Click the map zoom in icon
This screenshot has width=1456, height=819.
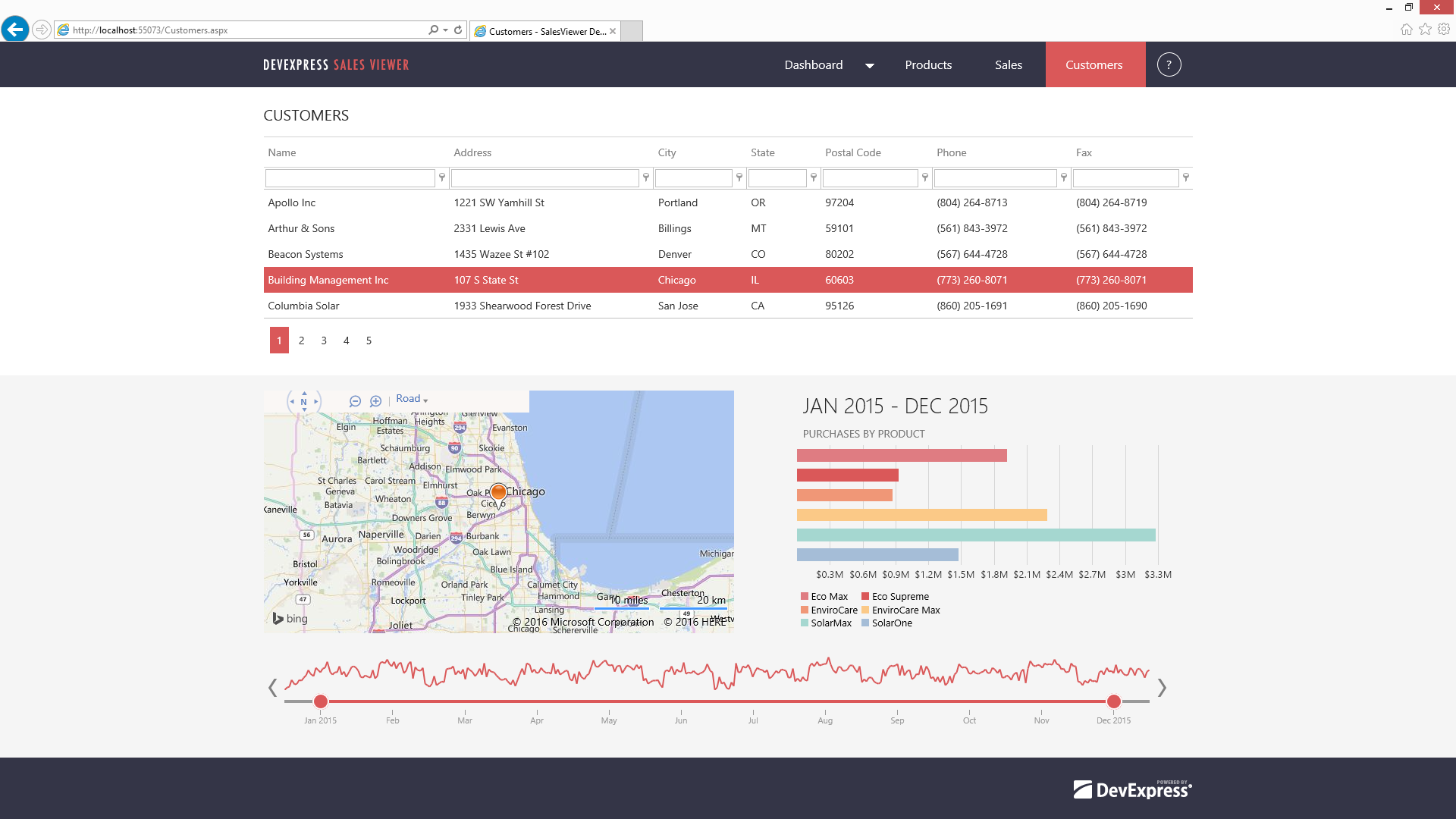(x=375, y=401)
